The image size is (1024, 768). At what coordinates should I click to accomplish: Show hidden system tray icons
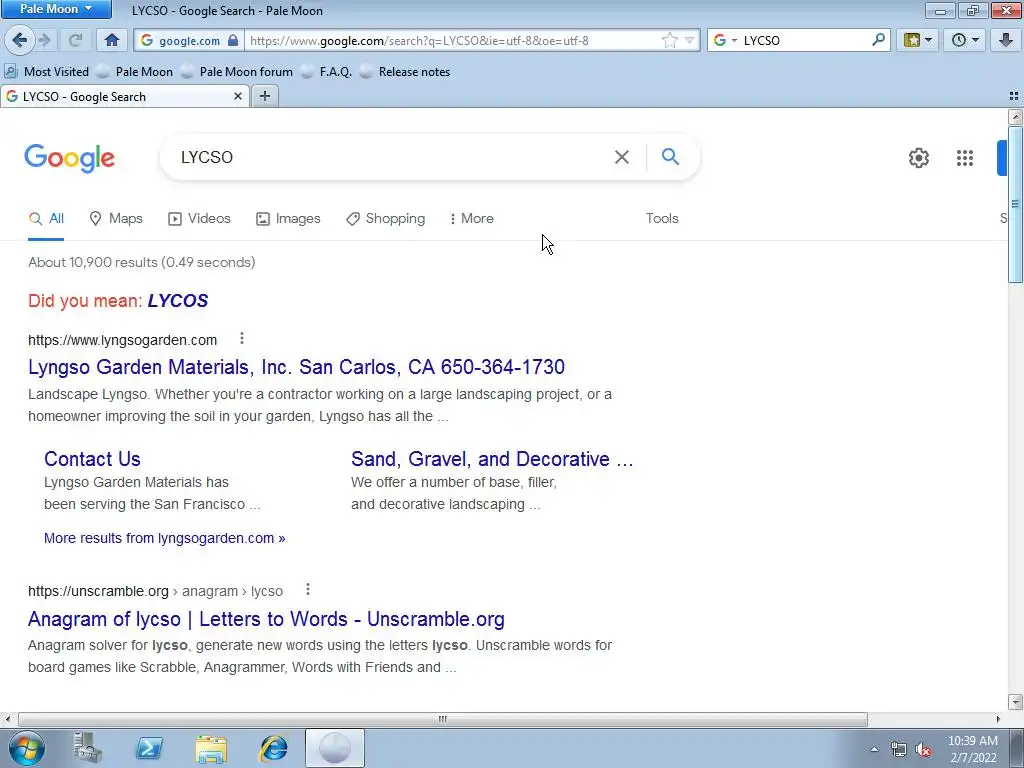(x=874, y=749)
